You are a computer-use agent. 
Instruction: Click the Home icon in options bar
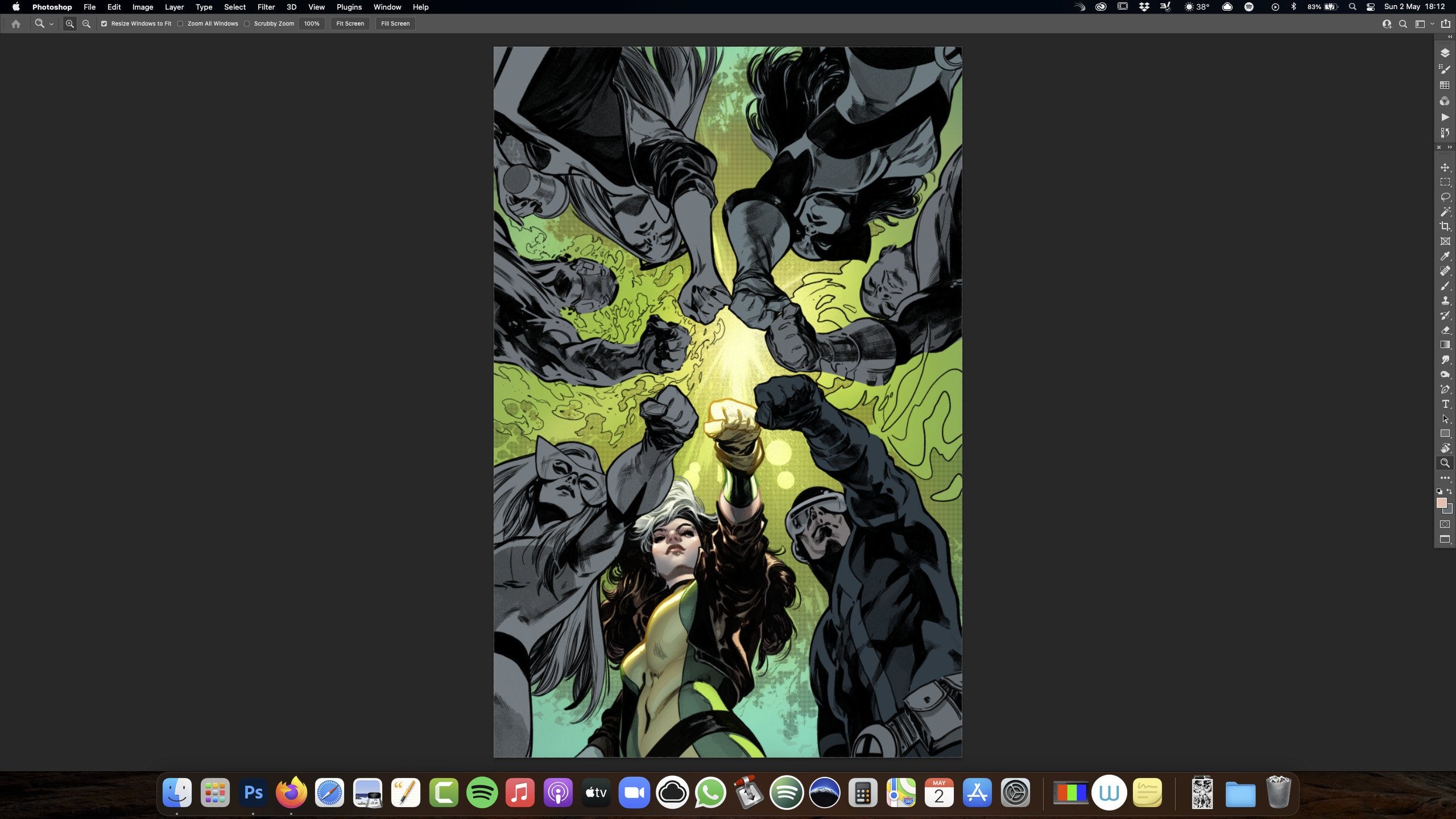(x=16, y=24)
